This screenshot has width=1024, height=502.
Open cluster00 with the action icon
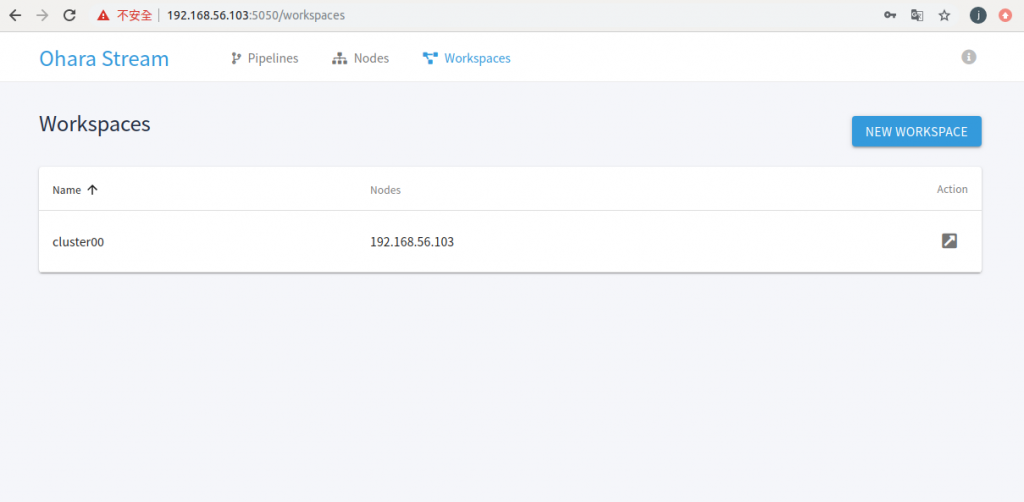(x=949, y=241)
